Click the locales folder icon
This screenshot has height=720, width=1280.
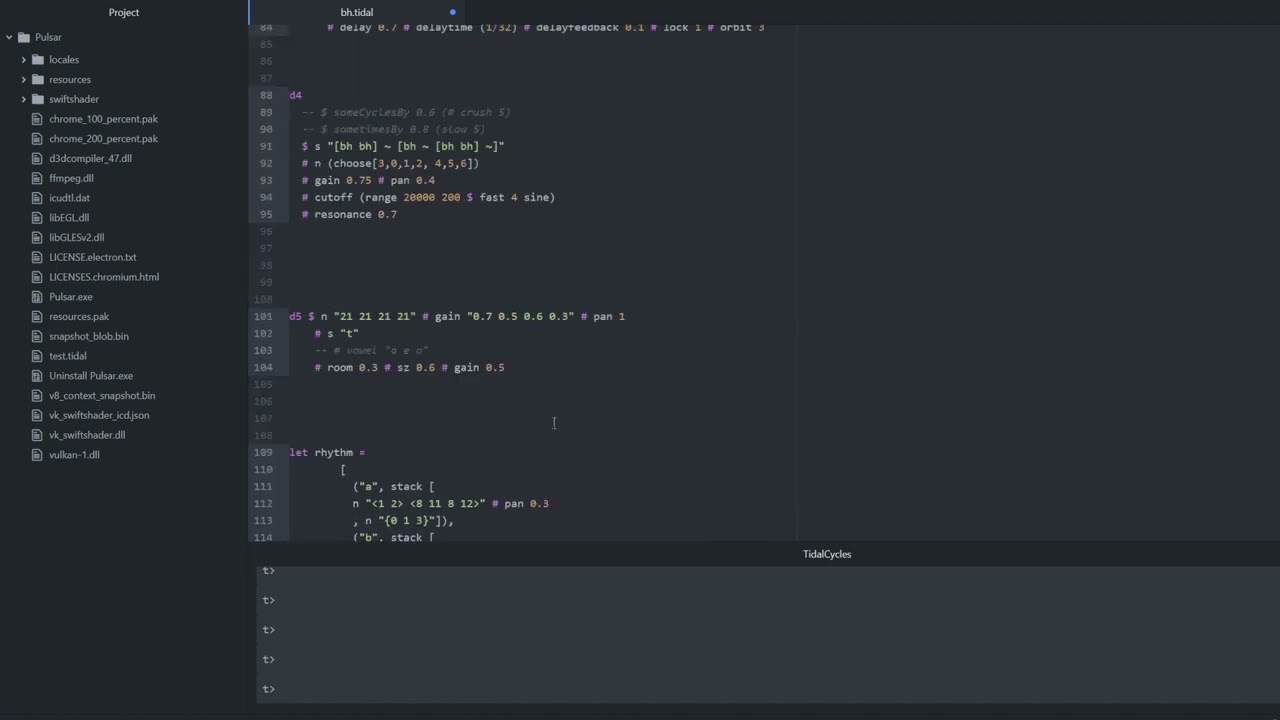pyautogui.click(x=38, y=60)
